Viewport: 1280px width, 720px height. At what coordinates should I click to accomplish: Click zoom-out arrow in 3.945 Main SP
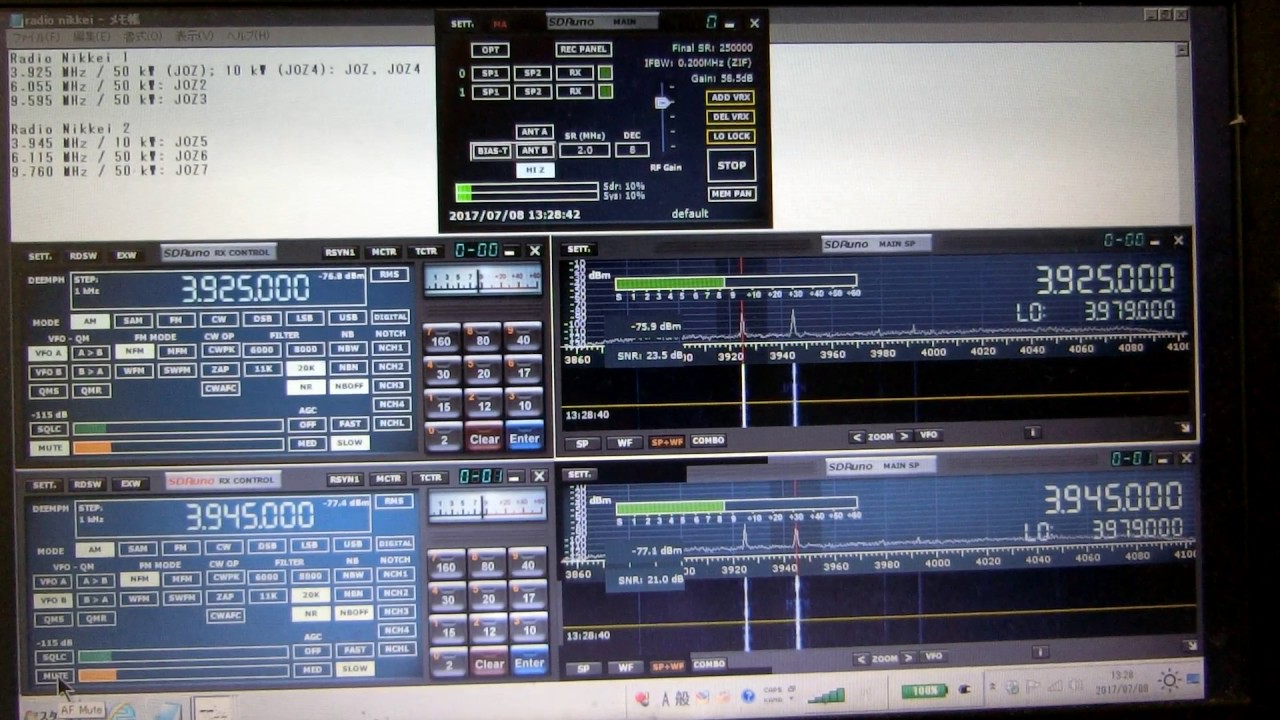[x=860, y=659]
